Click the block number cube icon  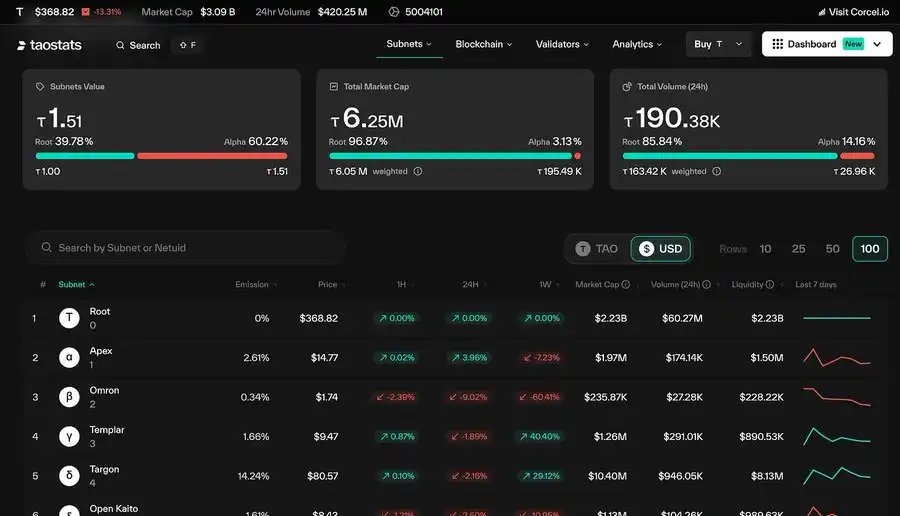coord(394,12)
